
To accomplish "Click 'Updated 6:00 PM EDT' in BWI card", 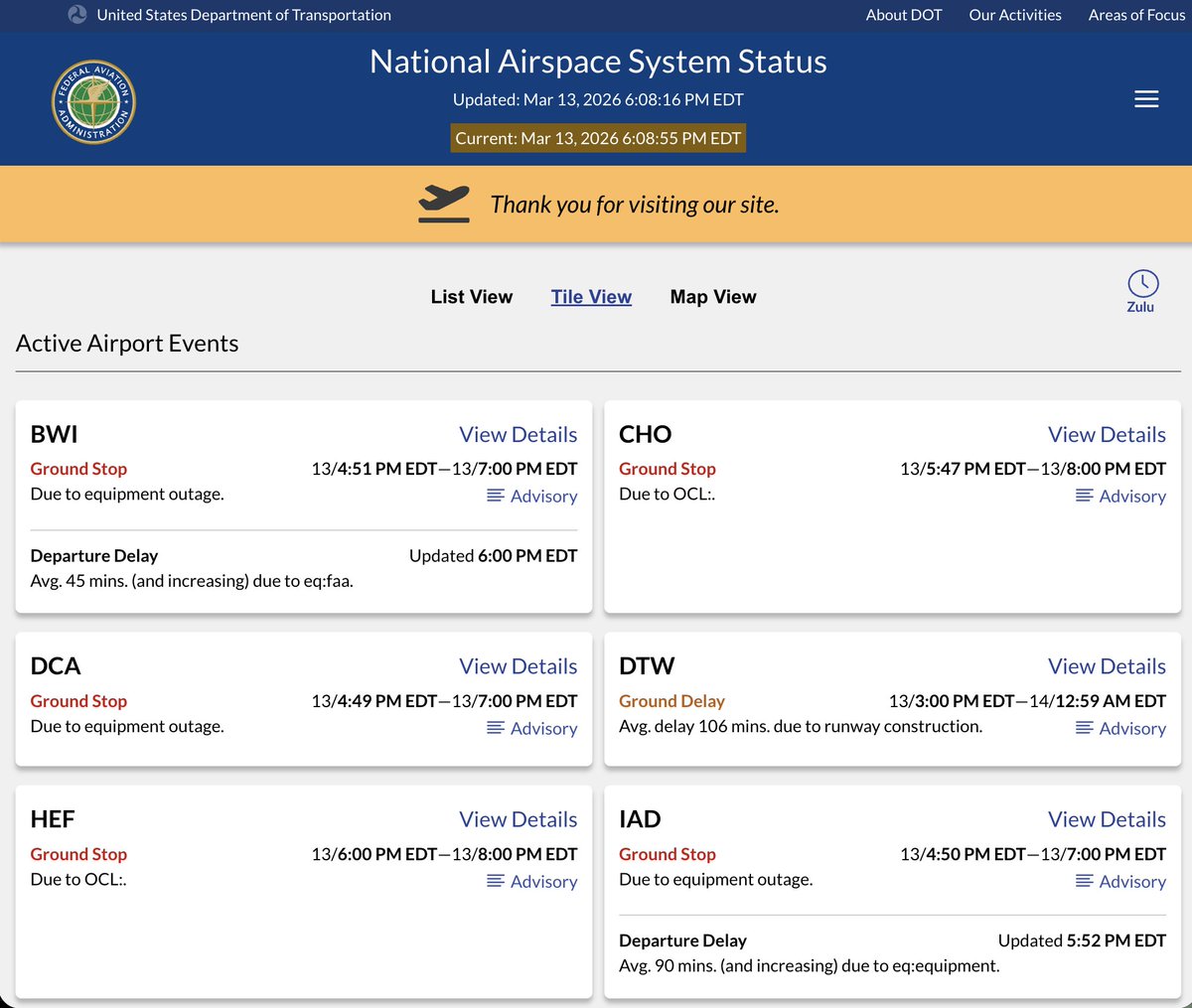I will point(493,556).
